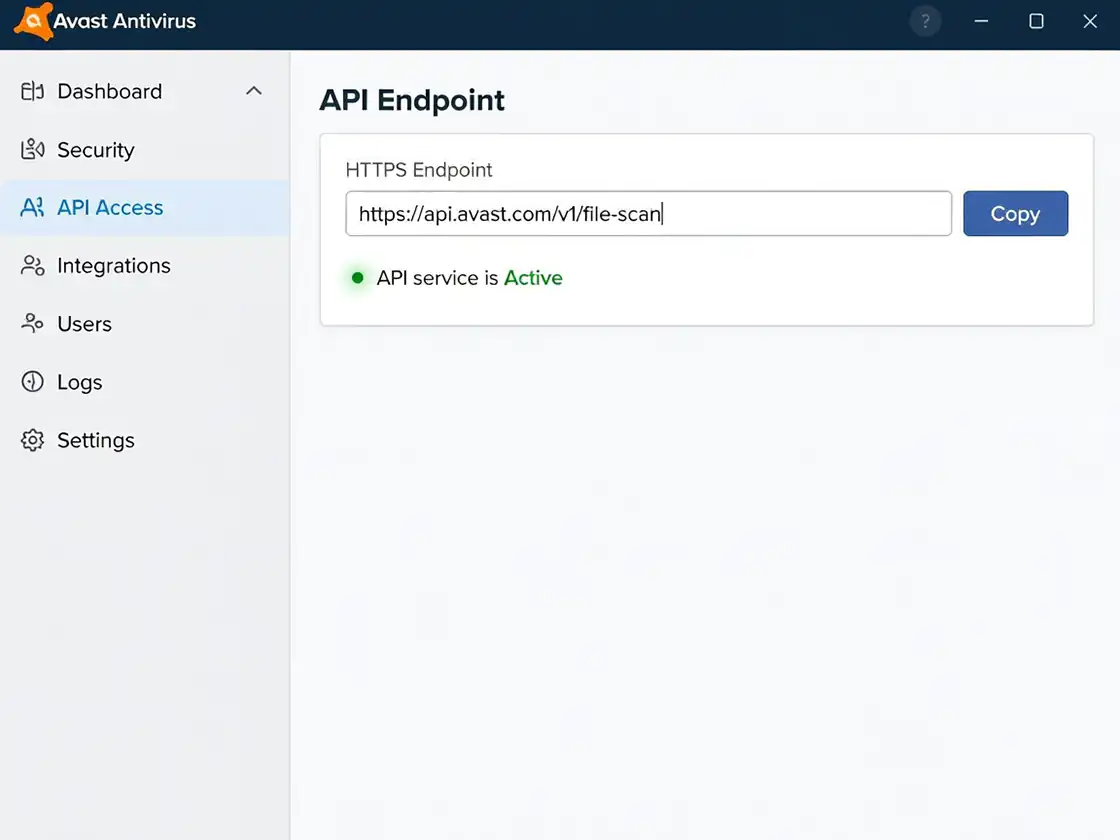Click the Integrations sidebar icon
Image resolution: width=1120 pixels, height=840 pixels.
pos(32,266)
